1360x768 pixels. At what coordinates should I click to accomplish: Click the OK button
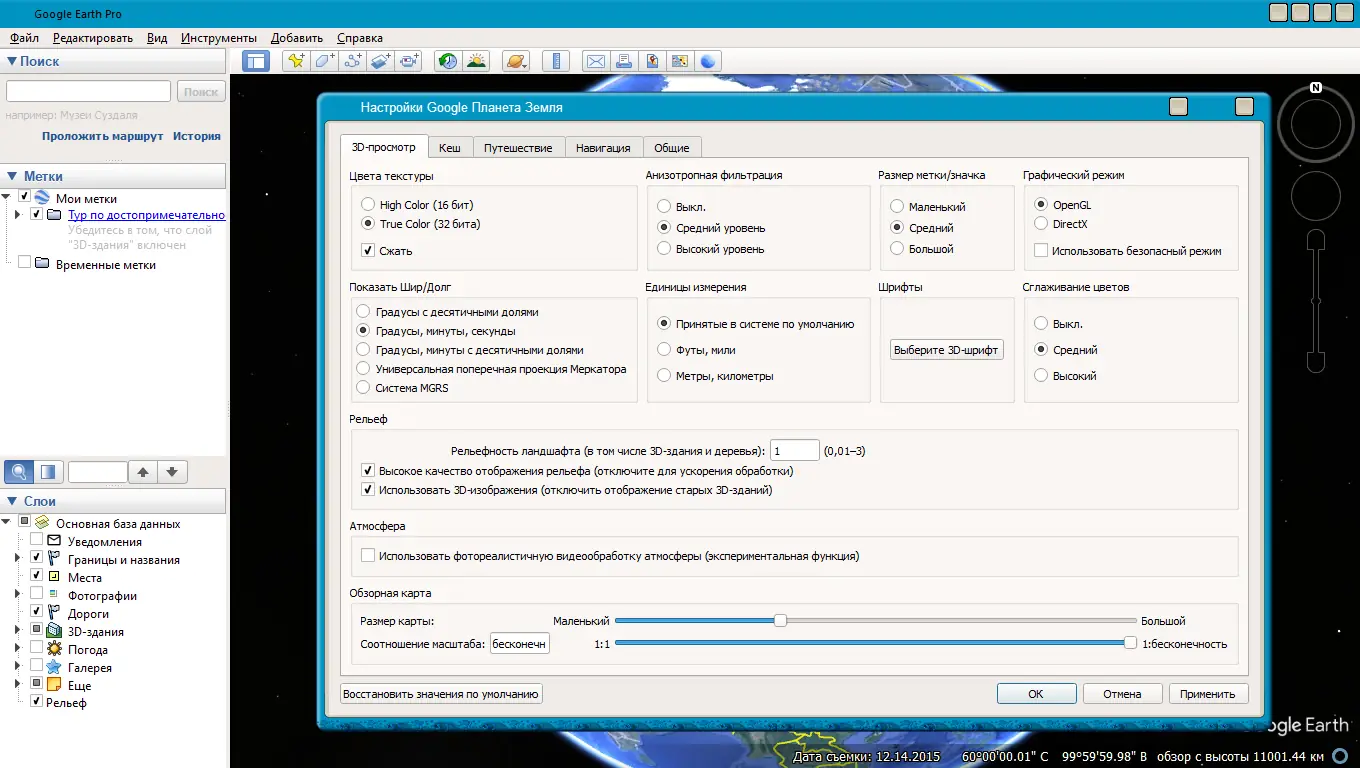(x=1036, y=694)
